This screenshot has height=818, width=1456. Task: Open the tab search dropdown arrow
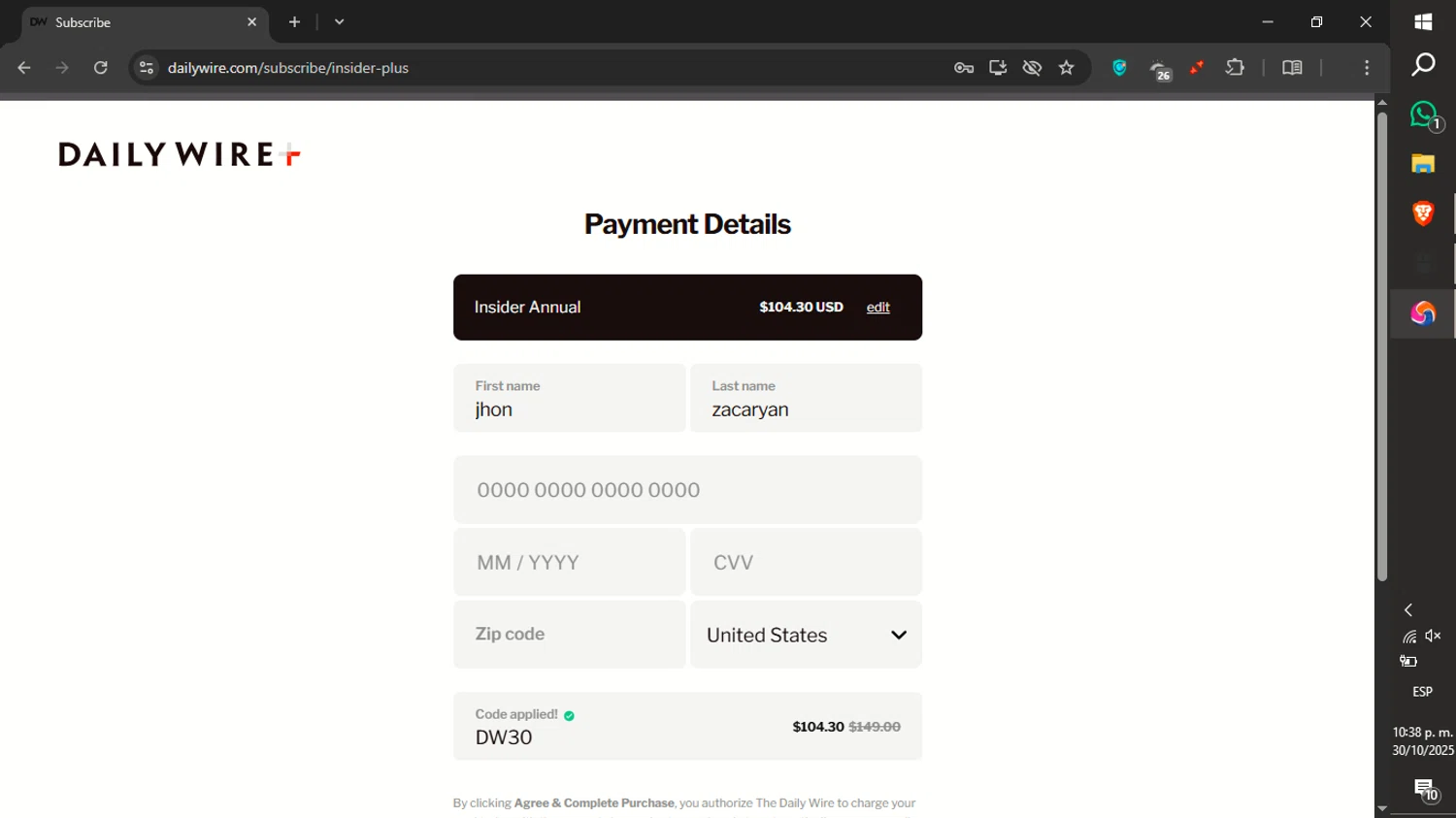point(339,21)
